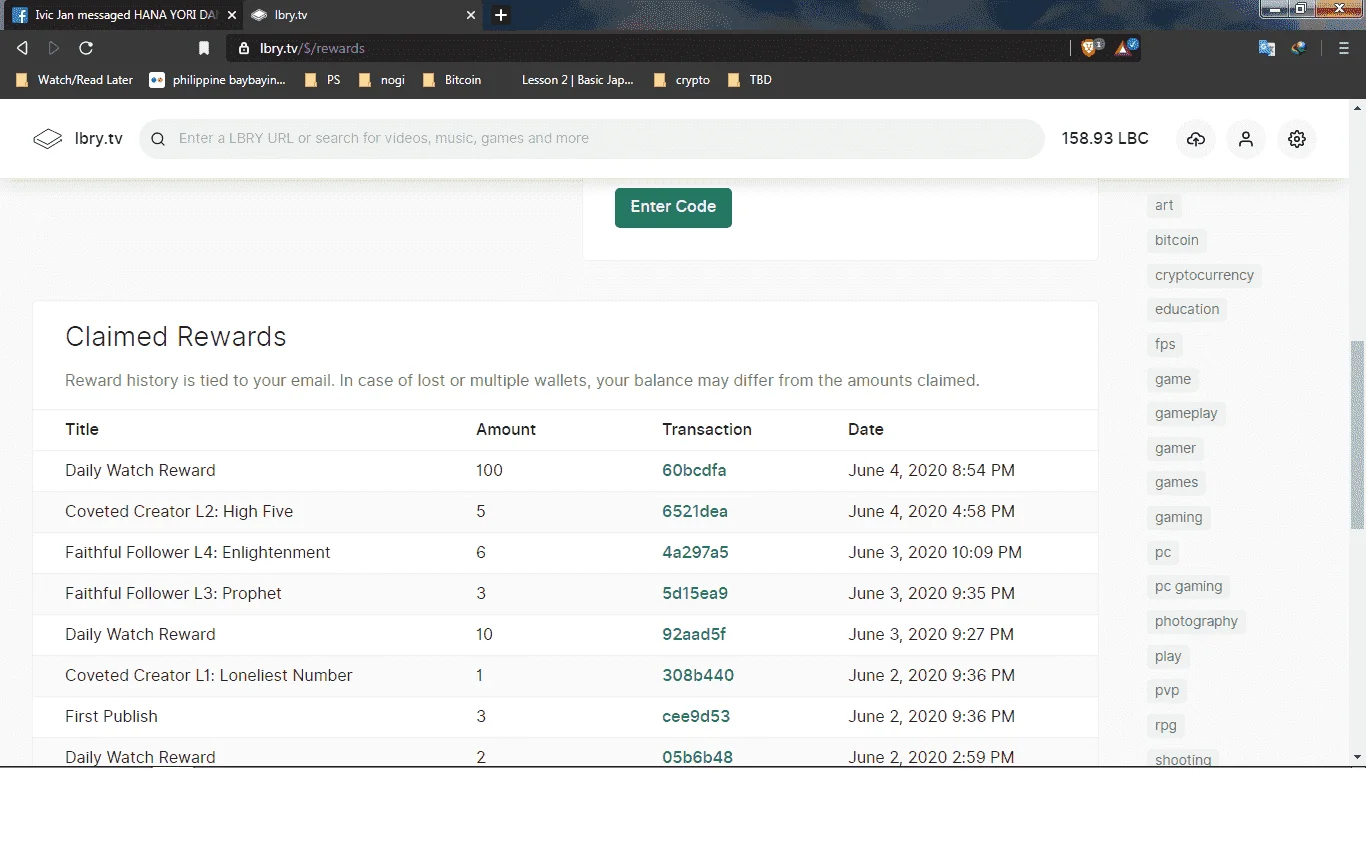This screenshot has height=850, width=1366.
Task: Open the account user icon
Action: (1246, 139)
